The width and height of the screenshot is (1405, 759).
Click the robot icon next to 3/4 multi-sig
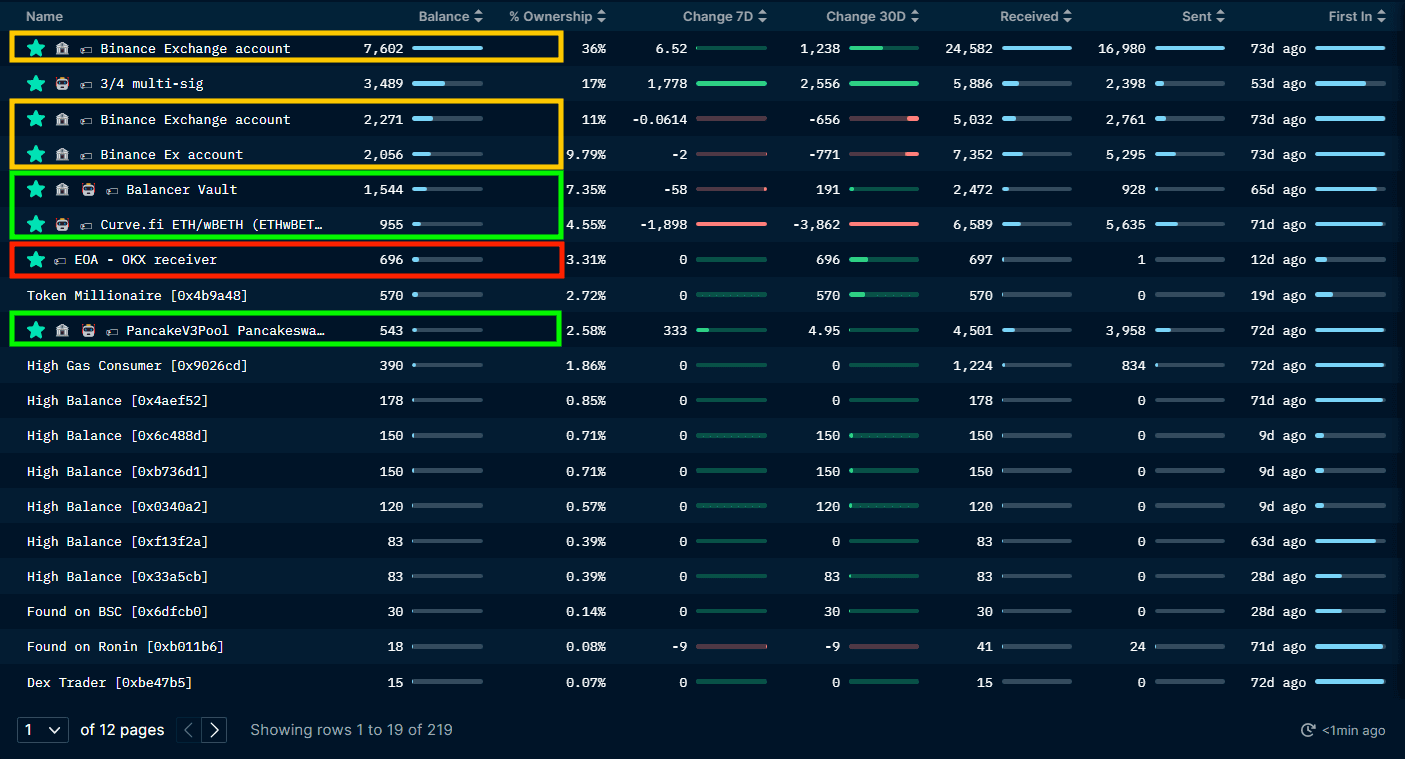pyautogui.click(x=62, y=84)
